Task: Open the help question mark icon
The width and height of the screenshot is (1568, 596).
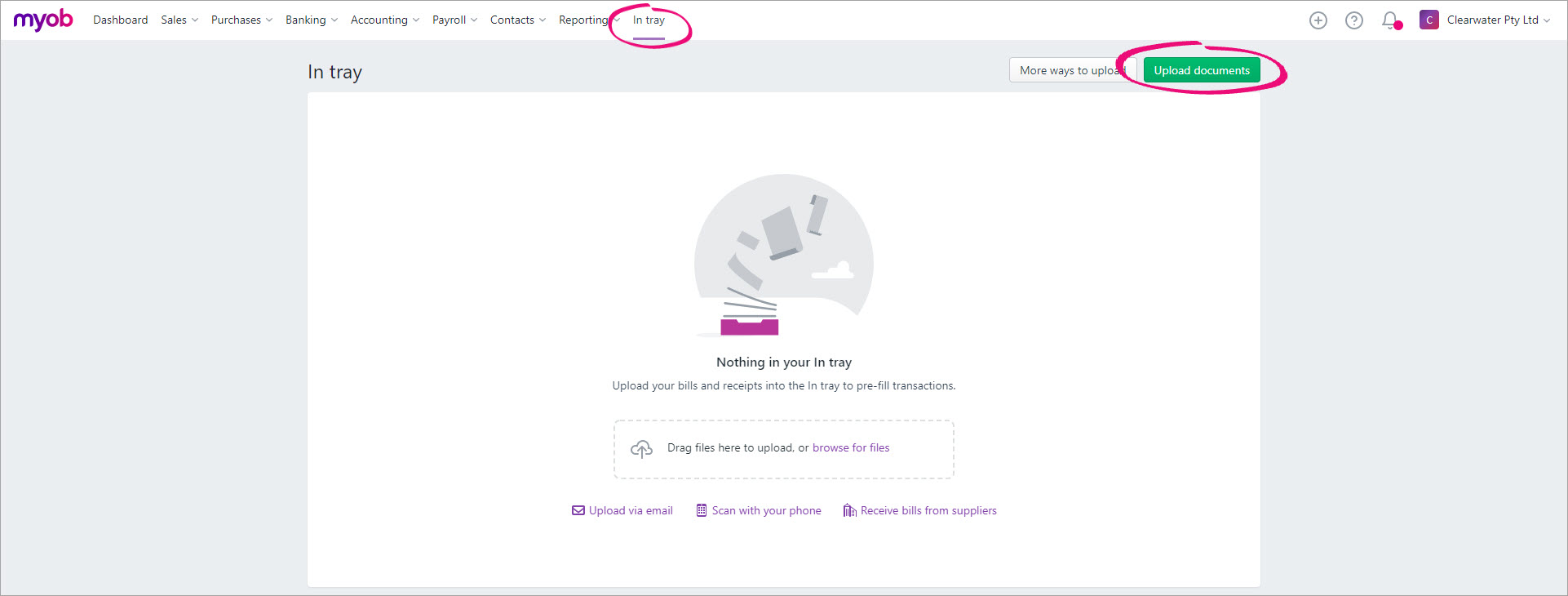Action: [1354, 20]
